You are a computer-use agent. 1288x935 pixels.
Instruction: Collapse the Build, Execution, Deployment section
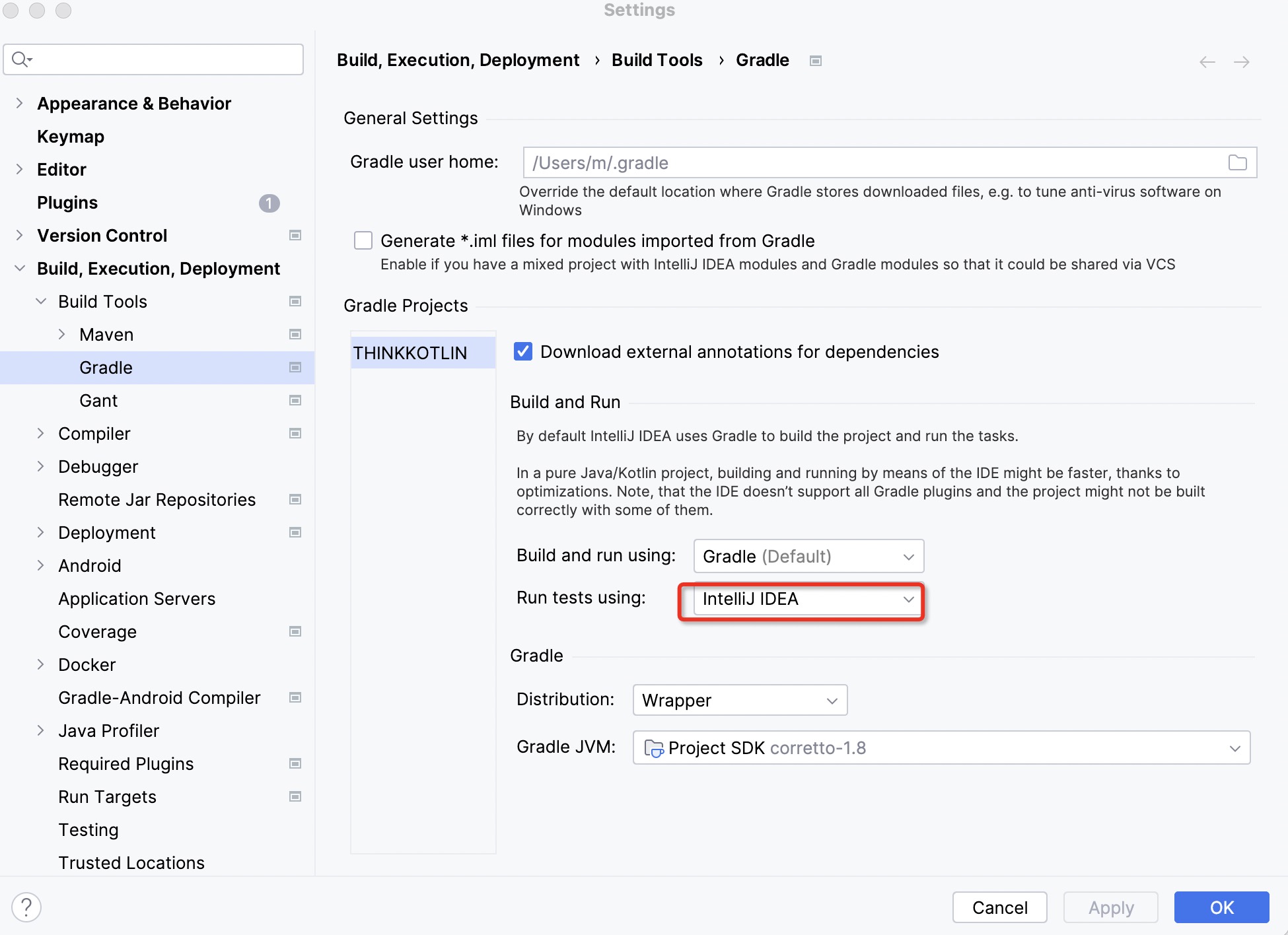point(20,268)
